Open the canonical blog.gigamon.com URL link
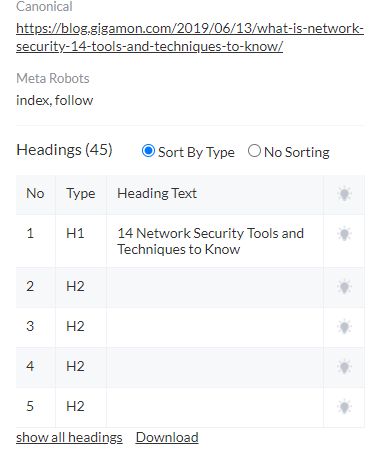373x476 pixels. 190,37
